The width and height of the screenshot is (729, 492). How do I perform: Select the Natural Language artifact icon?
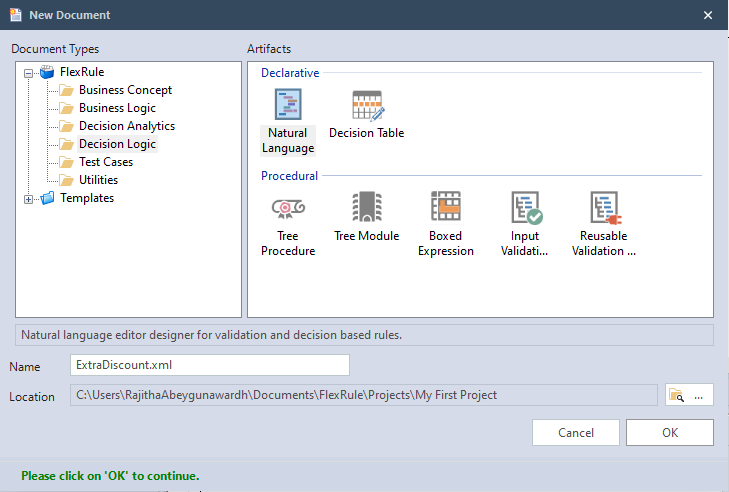pyautogui.click(x=288, y=105)
